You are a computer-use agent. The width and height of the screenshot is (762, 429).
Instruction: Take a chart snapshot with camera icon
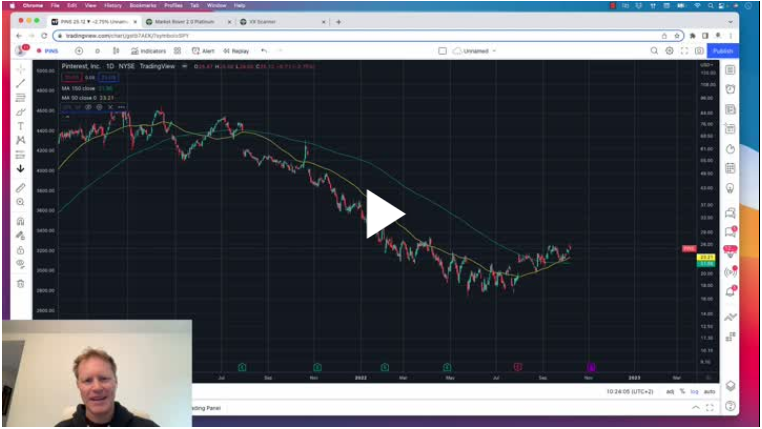click(699, 51)
